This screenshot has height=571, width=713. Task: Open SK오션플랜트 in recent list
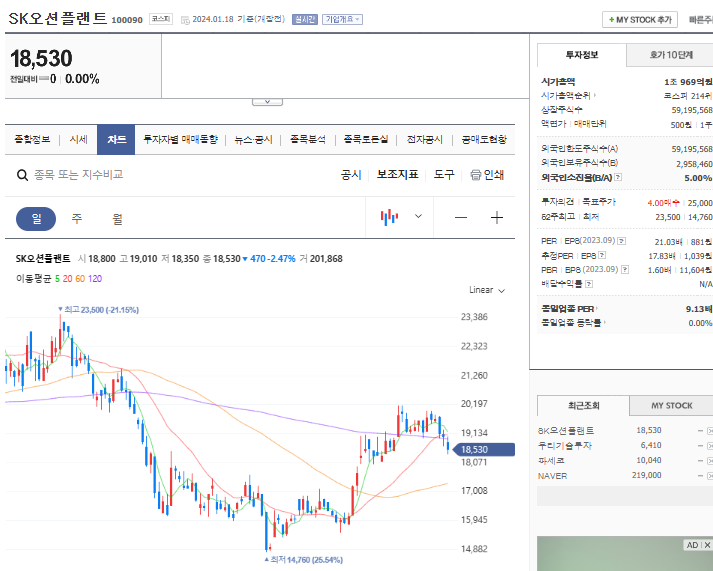566,431
